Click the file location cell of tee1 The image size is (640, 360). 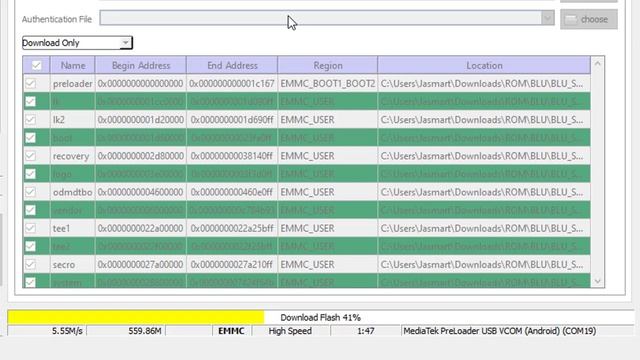pyautogui.click(x=484, y=228)
